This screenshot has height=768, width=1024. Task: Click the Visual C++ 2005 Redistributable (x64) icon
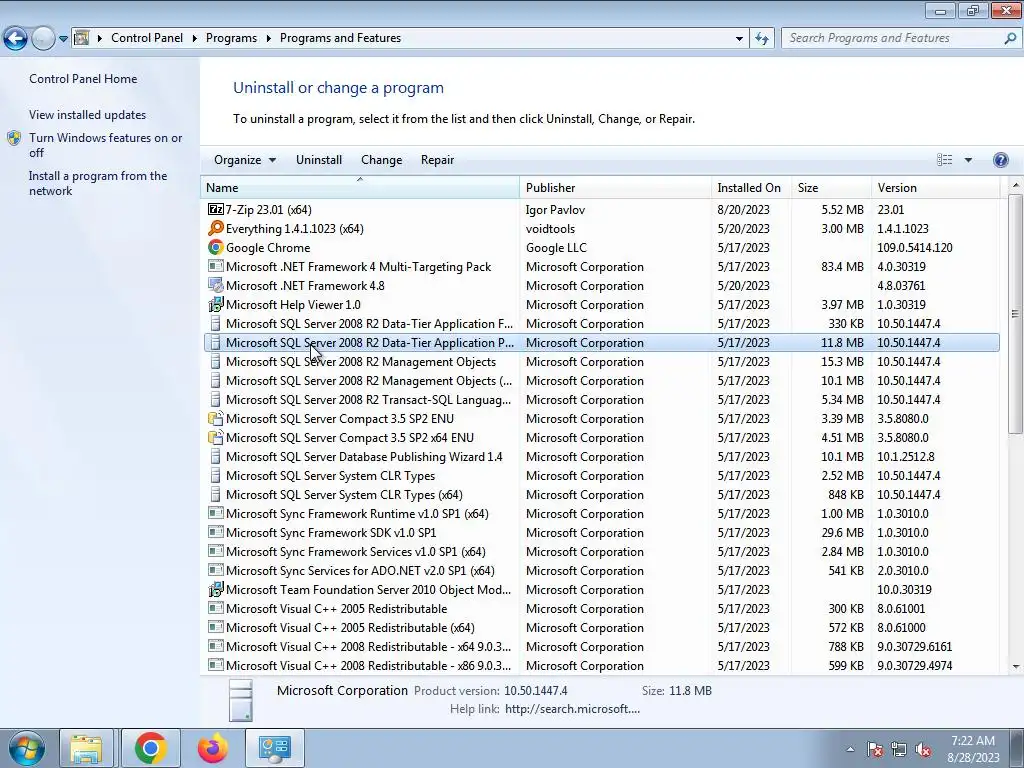tap(216, 628)
